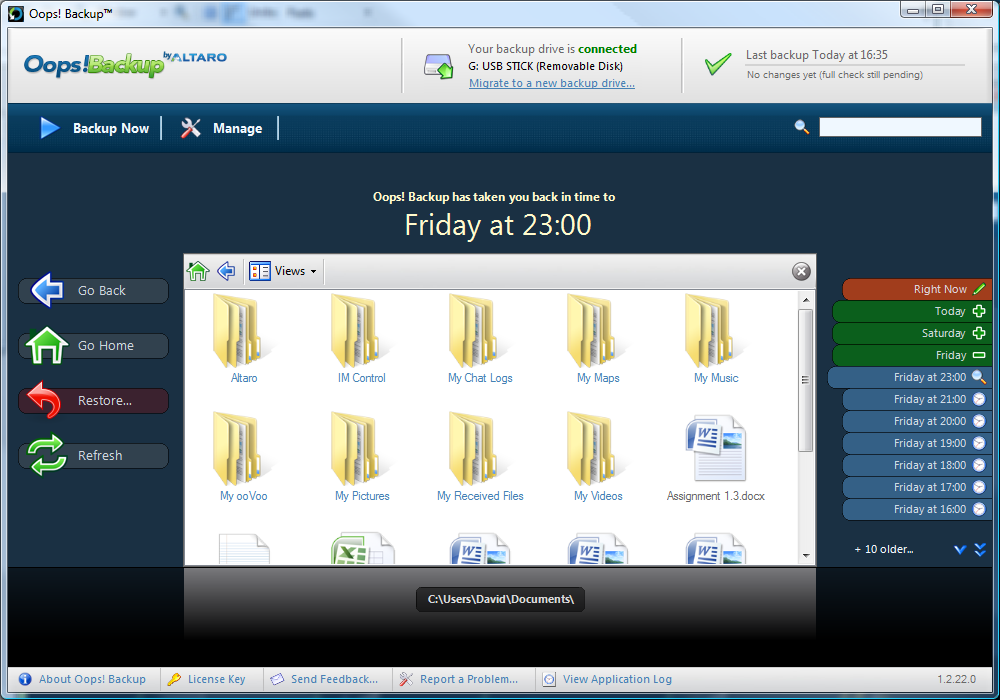Click the backup drive status icon
Viewport: 1000px width, 700px height.
438,66
